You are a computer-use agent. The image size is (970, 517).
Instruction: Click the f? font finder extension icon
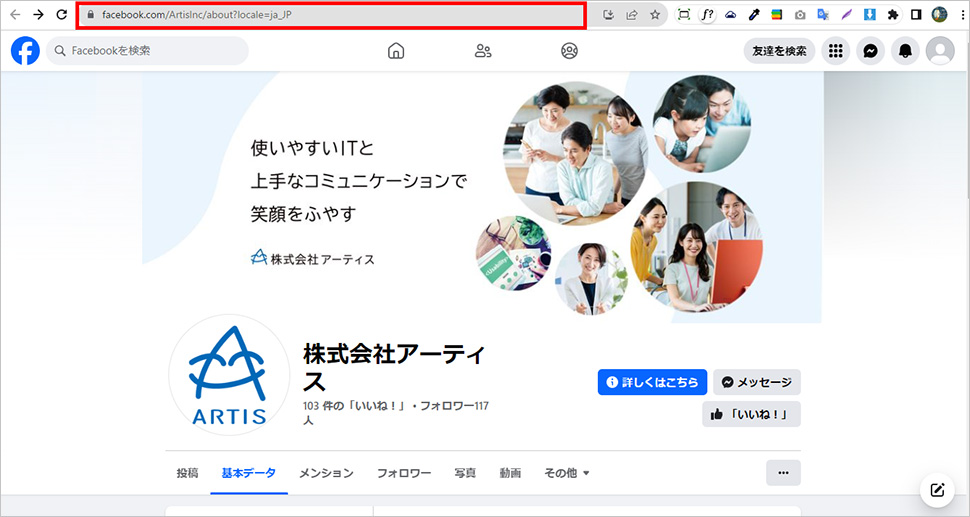pyautogui.click(x=706, y=15)
